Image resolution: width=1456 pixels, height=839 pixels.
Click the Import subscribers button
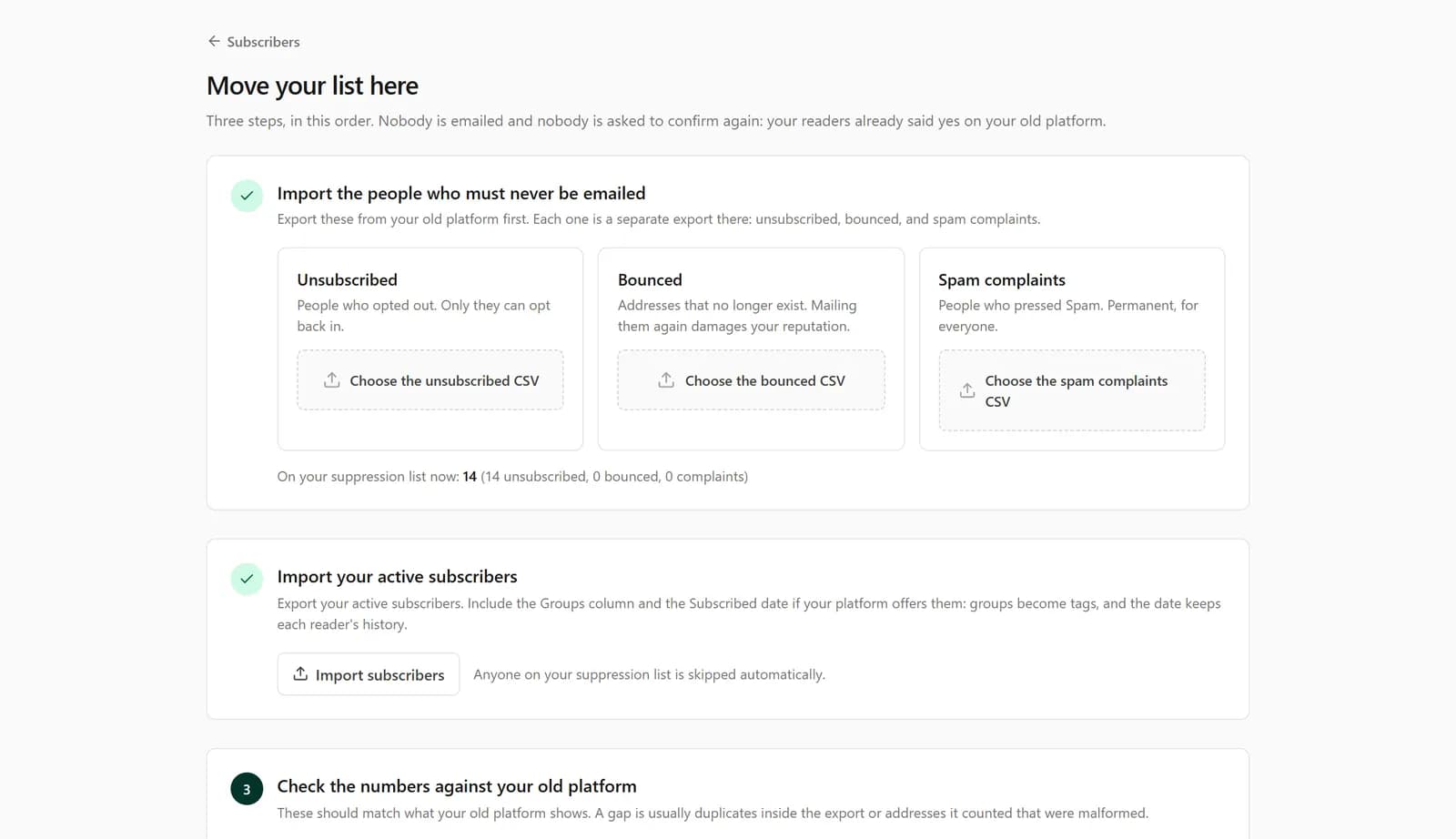click(369, 674)
